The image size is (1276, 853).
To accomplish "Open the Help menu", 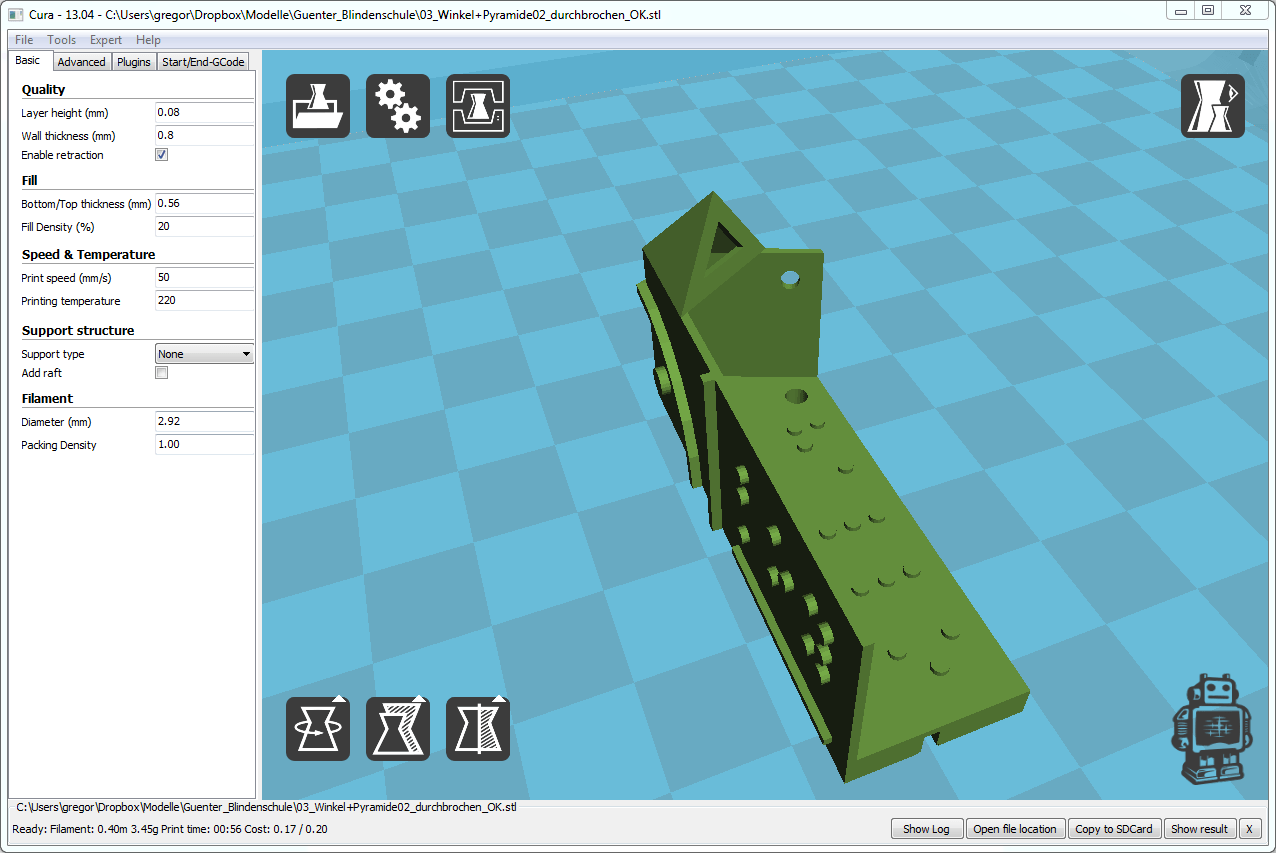I will tap(148, 40).
